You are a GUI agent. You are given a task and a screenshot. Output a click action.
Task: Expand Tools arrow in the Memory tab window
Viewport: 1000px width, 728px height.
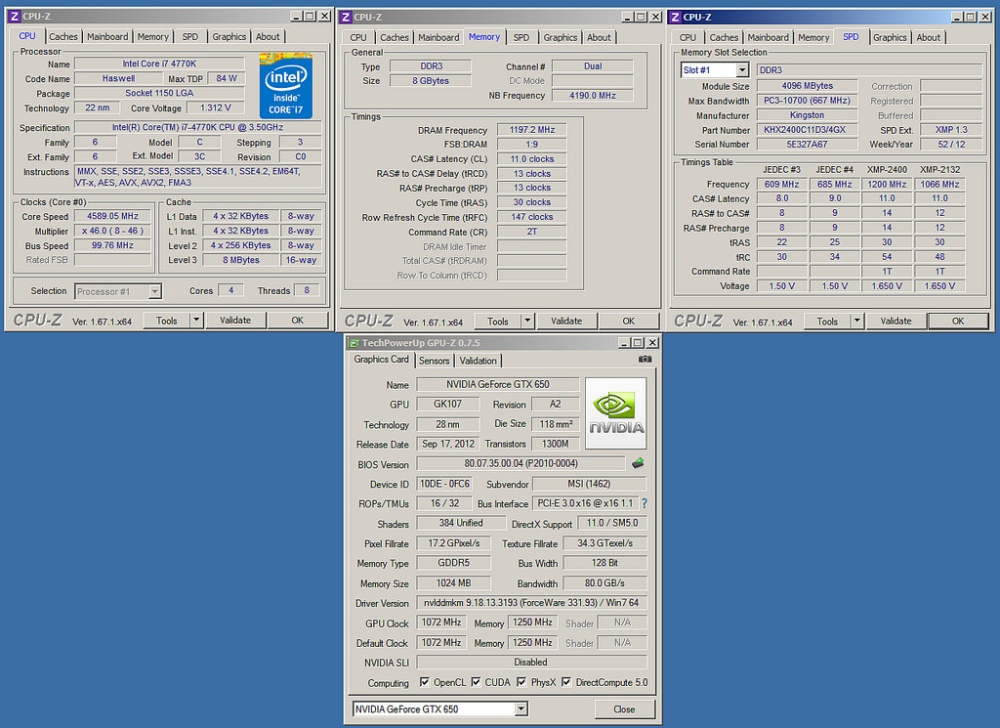coord(527,321)
